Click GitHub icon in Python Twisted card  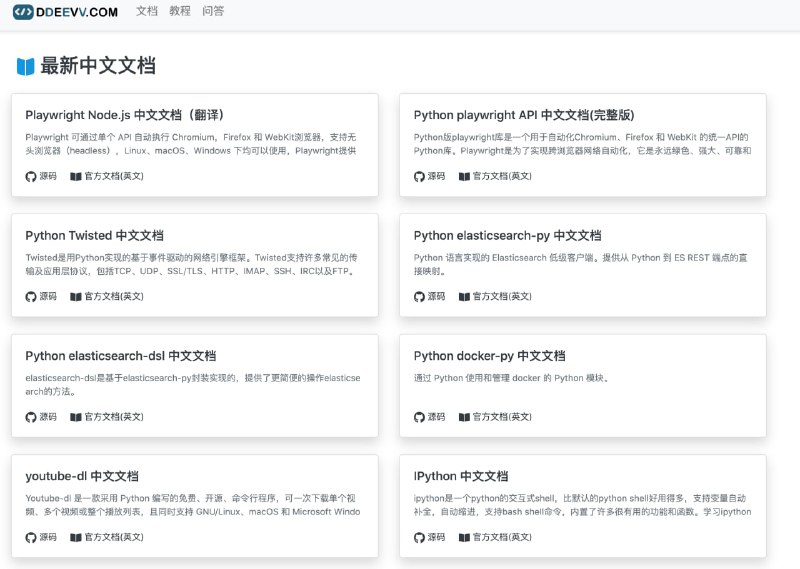31,297
